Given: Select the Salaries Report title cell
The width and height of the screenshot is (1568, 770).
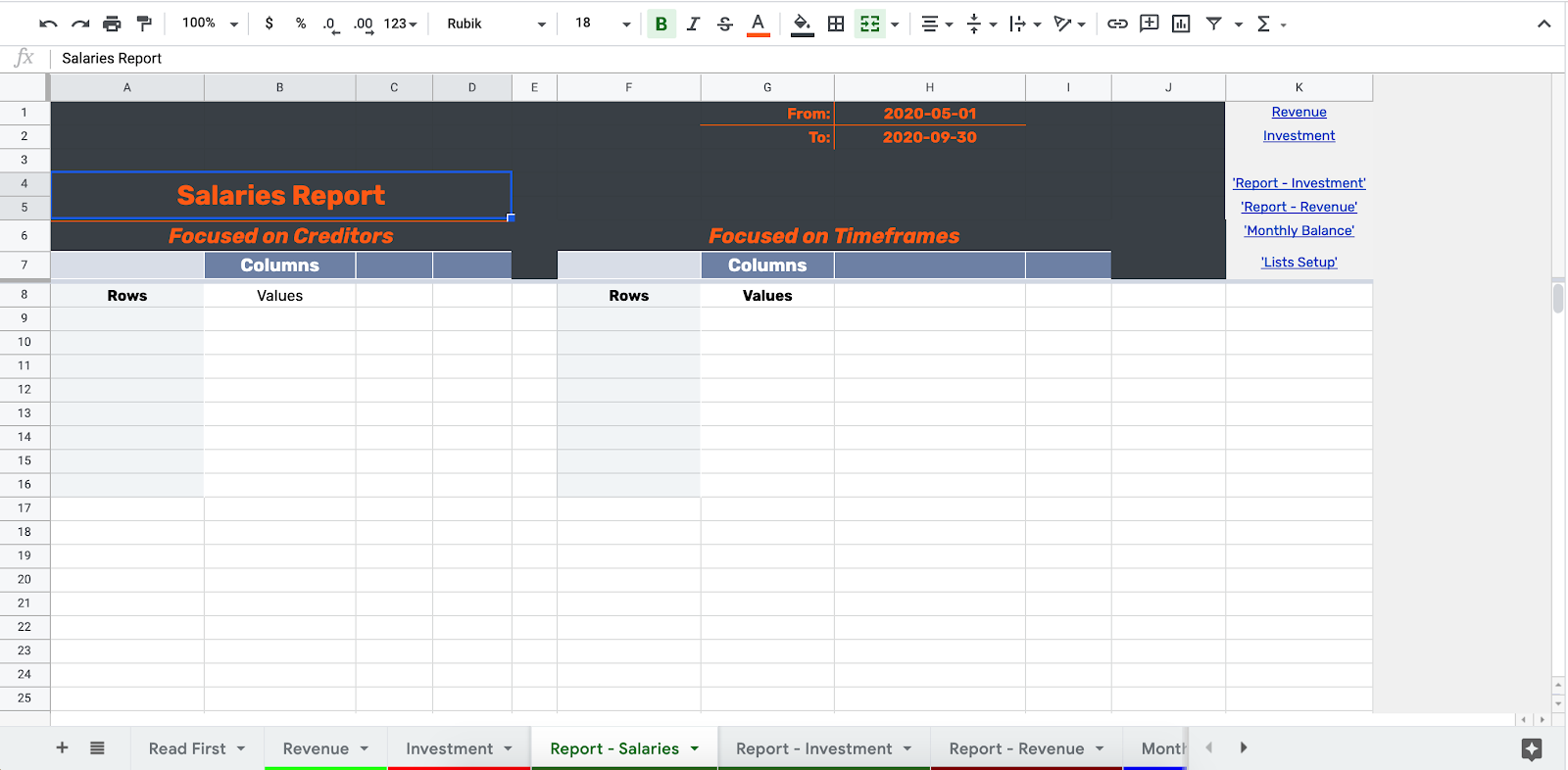Looking at the screenshot, I should (281, 195).
